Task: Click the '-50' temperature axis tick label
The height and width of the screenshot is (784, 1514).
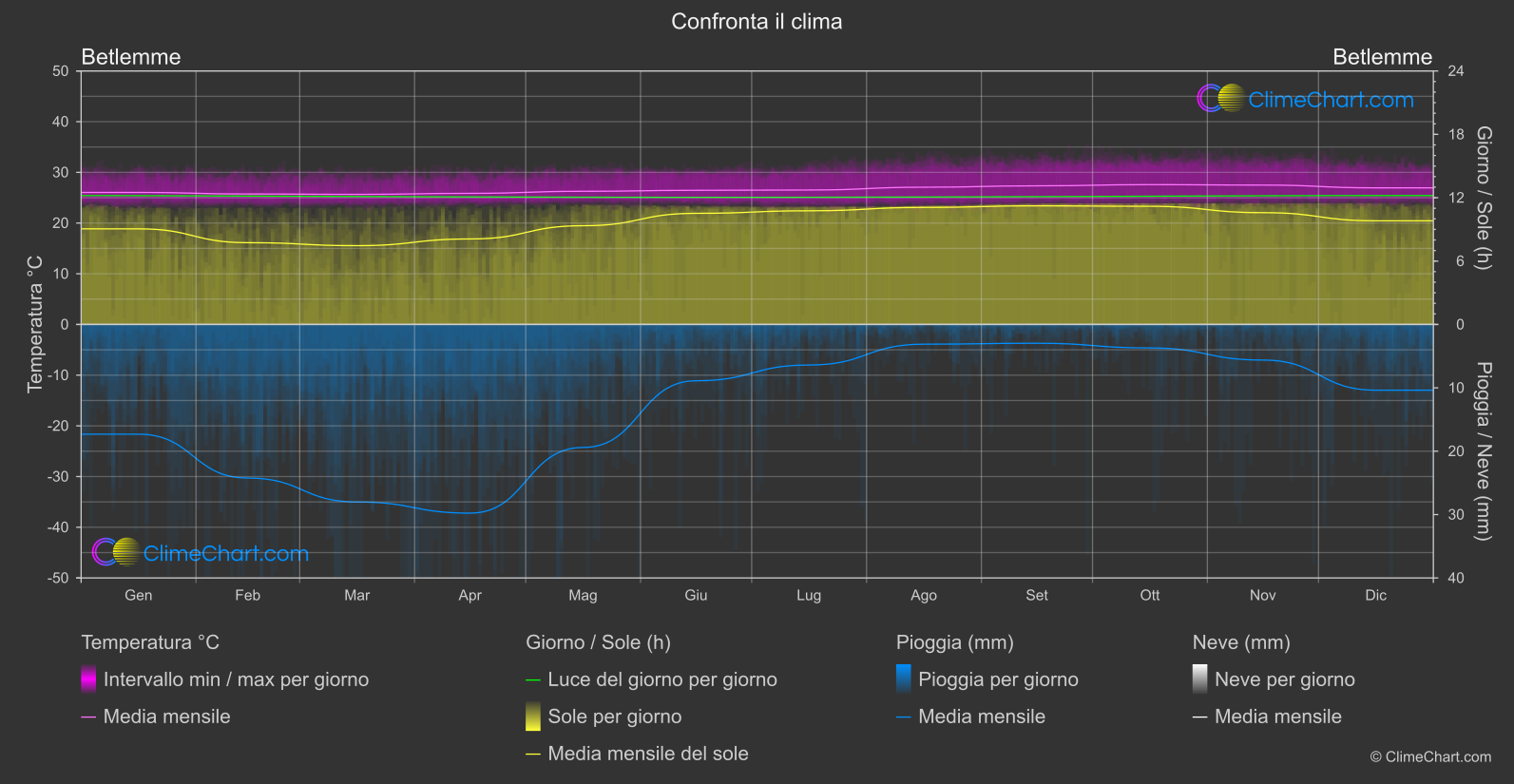Action: tap(58, 578)
